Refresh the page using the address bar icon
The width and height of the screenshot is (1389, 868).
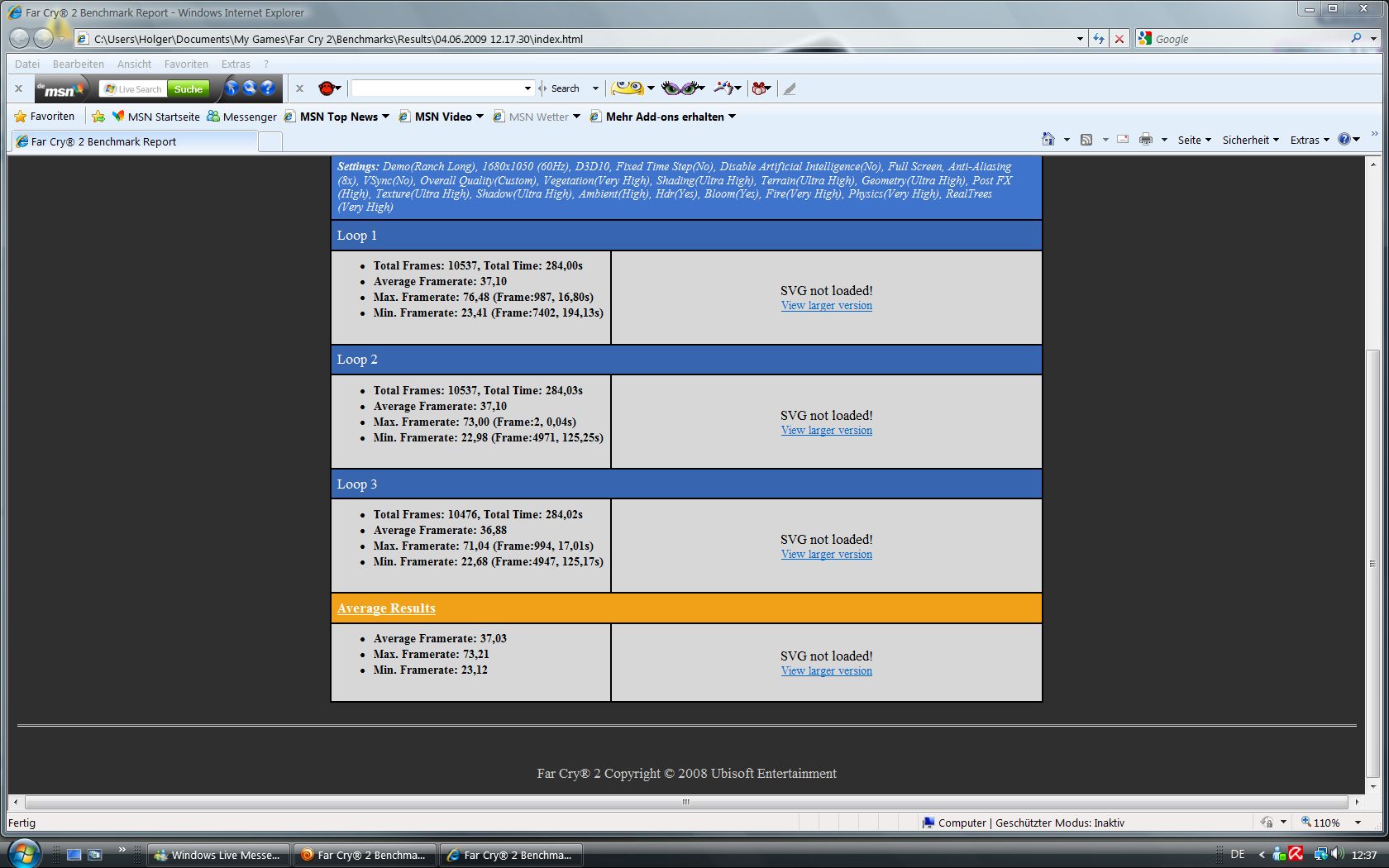[1098, 39]
